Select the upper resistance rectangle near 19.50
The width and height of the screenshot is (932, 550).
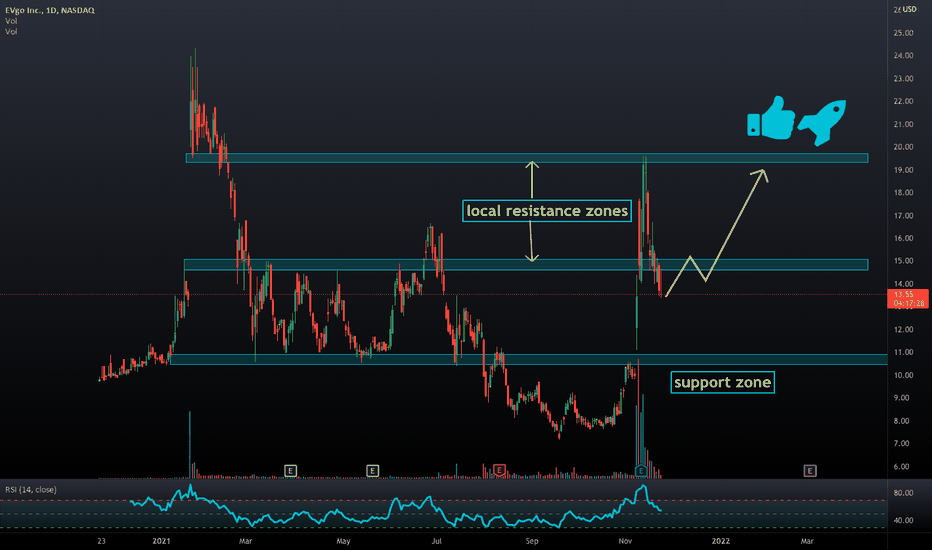527,158
